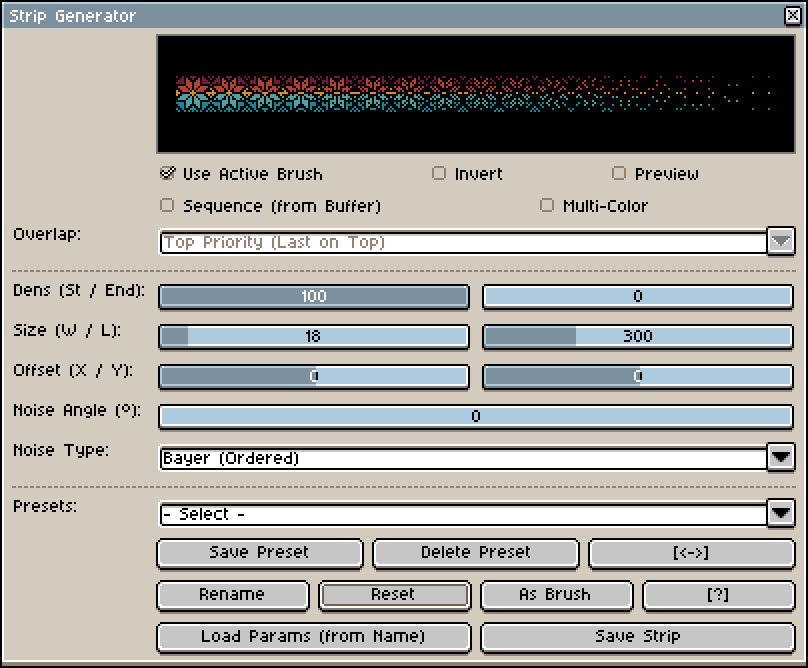Screen dimensions: 808x668
Task: Click the Save Preset button
Action: tap(259, 553)
